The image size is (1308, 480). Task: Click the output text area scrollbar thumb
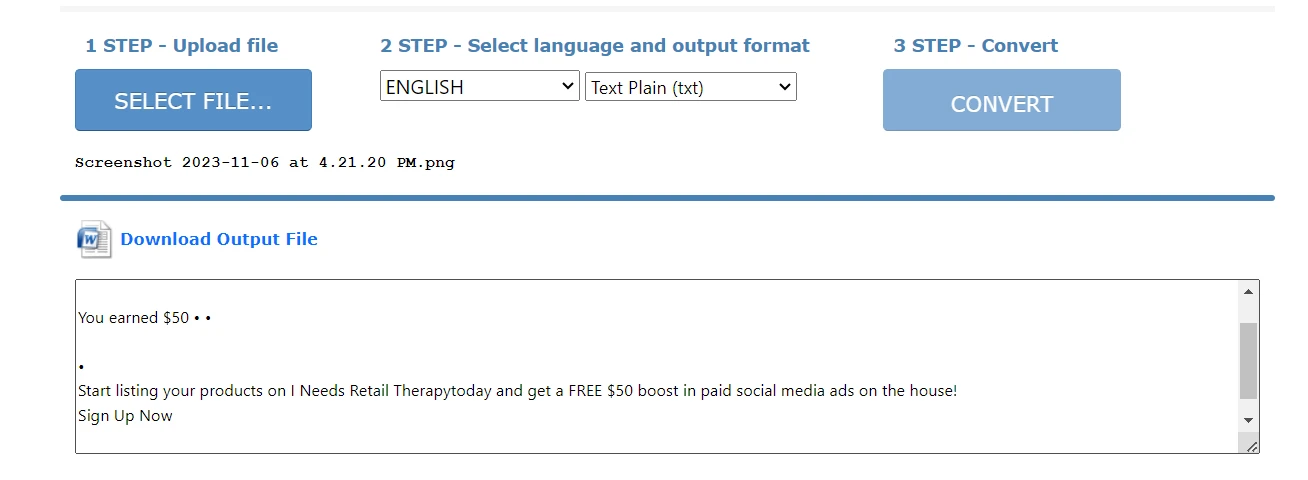[x=1248, y=360]
